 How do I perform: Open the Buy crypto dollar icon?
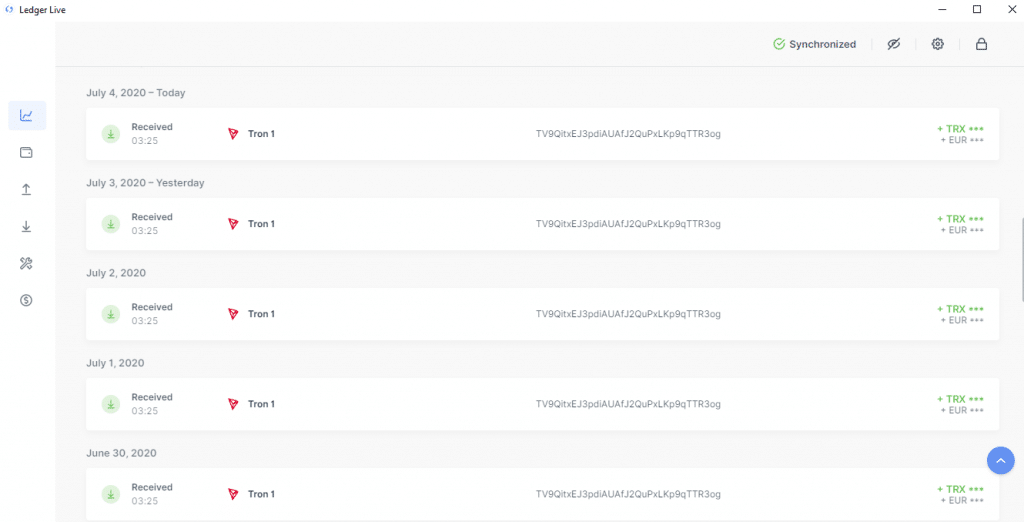click(27, 301)
